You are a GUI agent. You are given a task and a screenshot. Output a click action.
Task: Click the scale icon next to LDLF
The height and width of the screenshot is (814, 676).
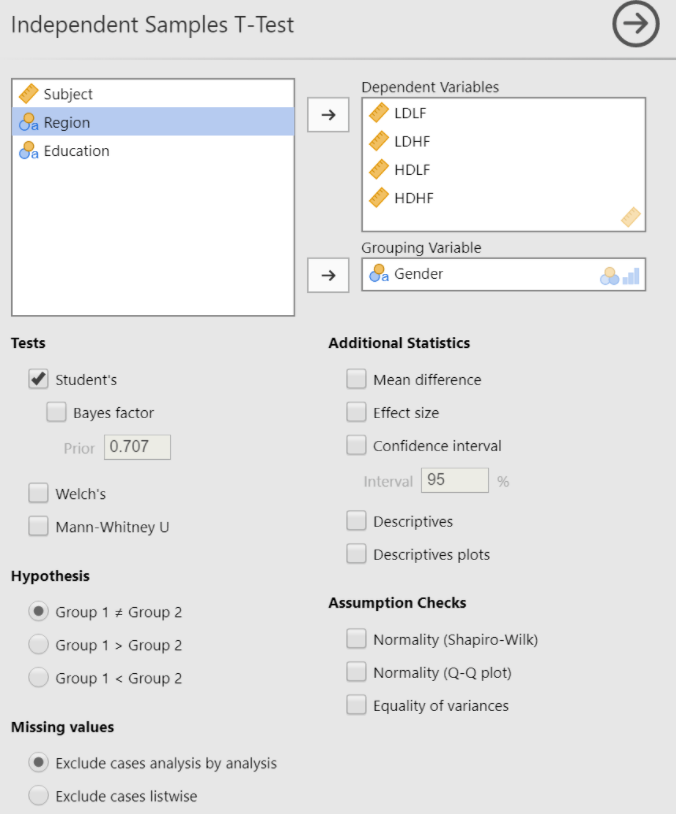click(x=379, y=113)
